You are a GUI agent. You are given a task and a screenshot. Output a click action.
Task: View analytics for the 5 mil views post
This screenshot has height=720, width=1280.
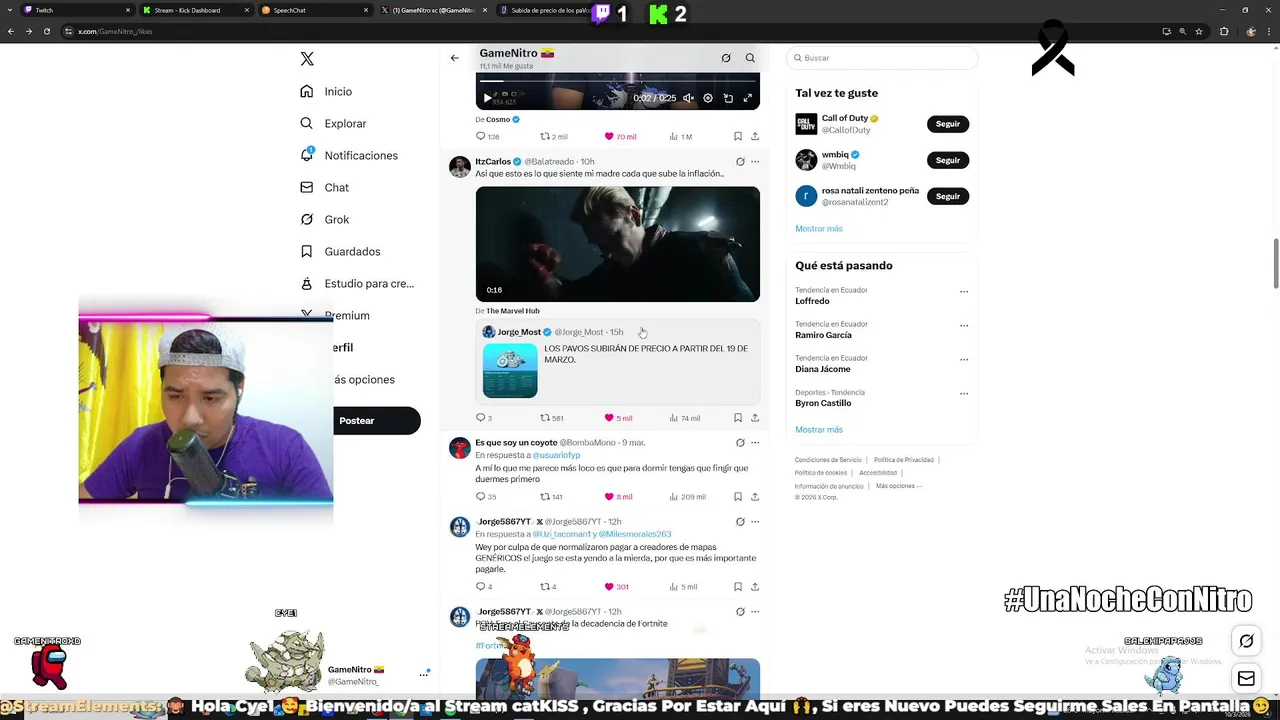coord(683,586)
